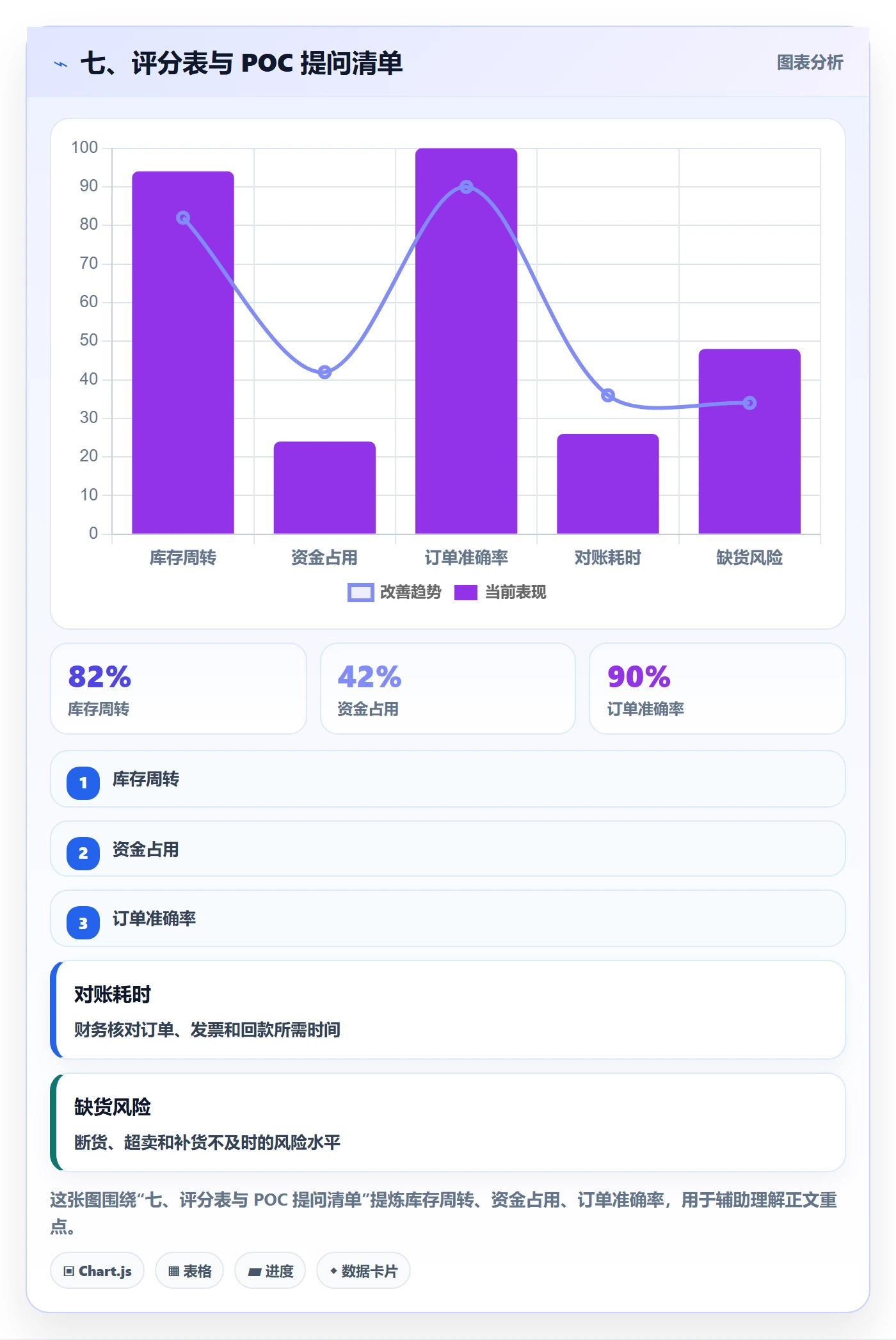This screenshot has height=1340, width=896.
Task: Select the 库存周转 list row text
Action: tap(146, 779)
